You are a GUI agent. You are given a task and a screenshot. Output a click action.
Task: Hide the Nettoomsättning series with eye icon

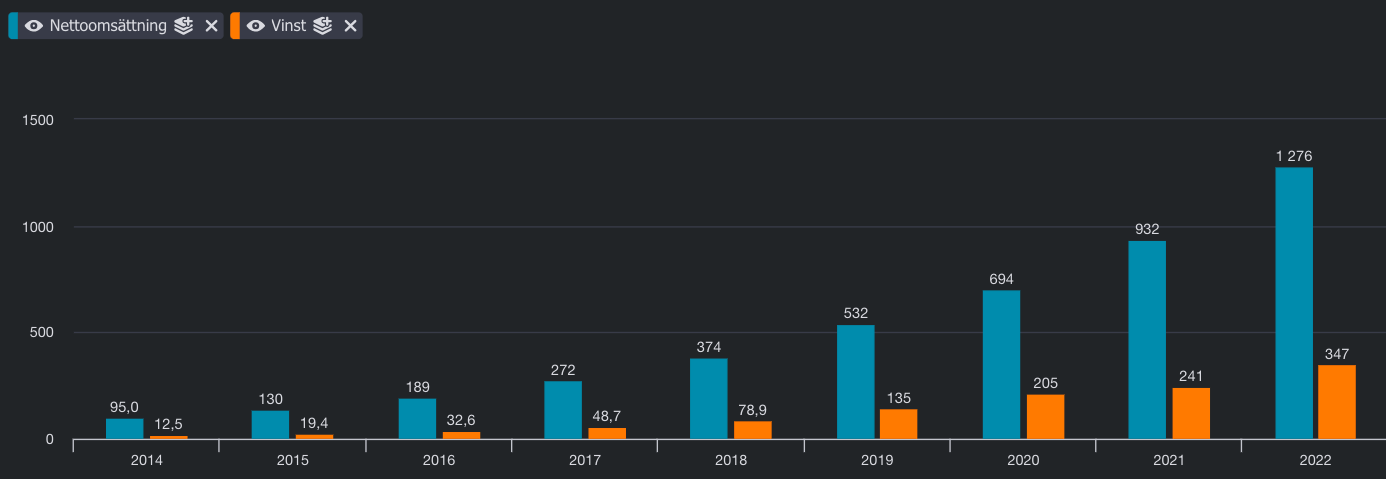coord(34,26)
